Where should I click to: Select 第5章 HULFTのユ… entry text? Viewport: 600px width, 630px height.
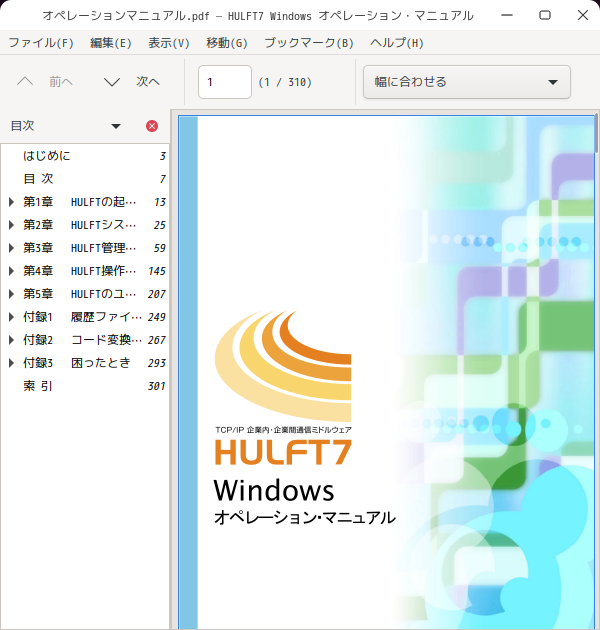[80, 294]
